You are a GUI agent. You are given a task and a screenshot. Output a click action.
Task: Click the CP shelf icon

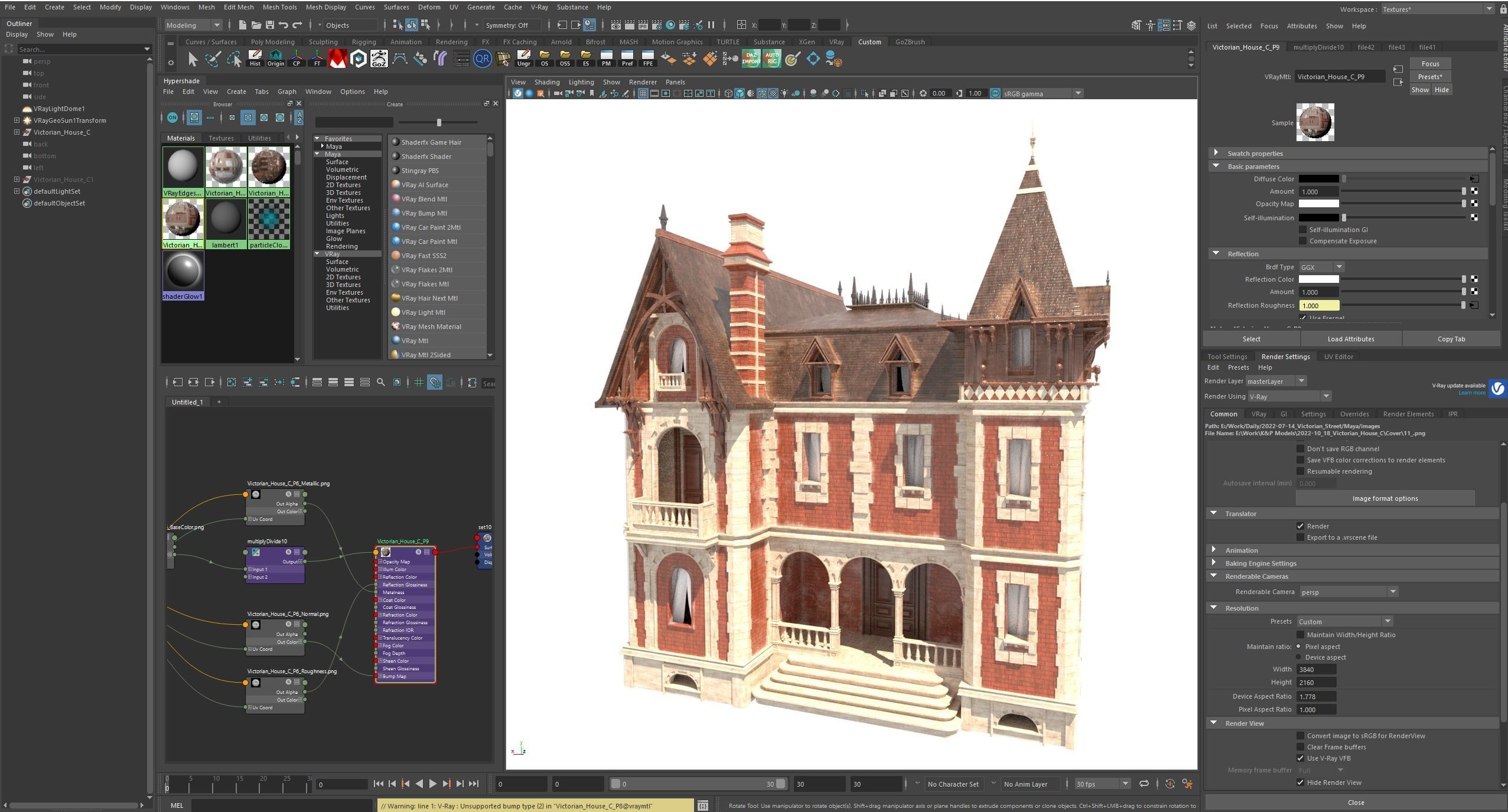coord(296,58)
